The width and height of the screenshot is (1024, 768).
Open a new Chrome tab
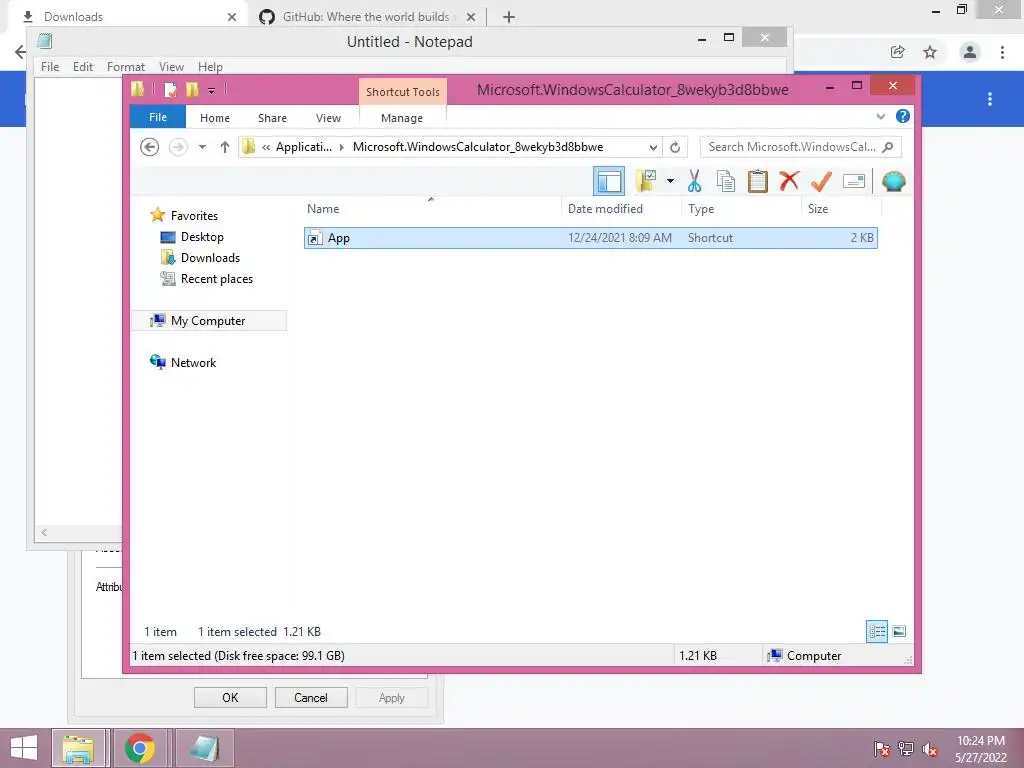(x=509, y=17)
